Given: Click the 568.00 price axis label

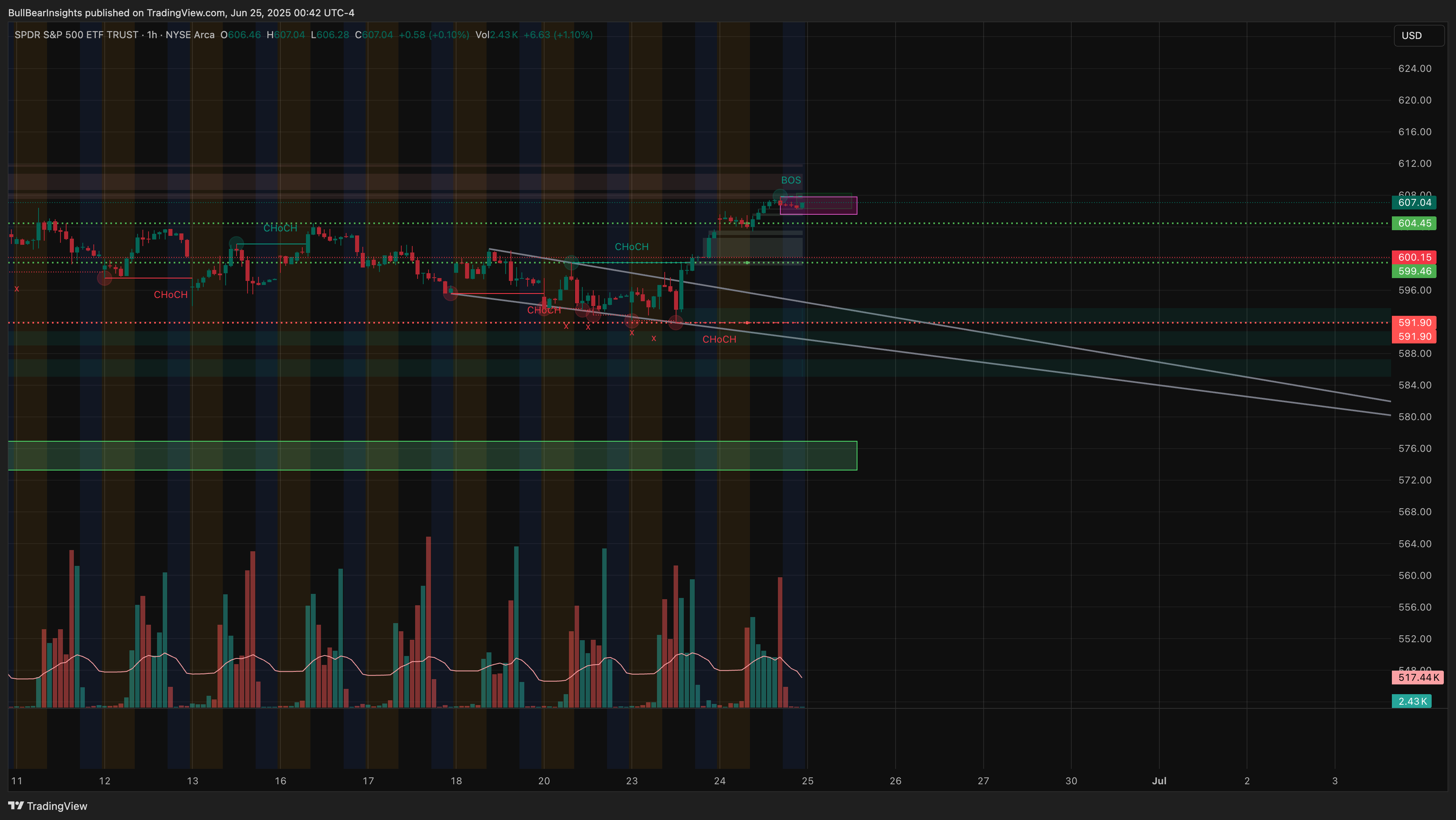Looking at the screenshot, I should 1415,512.
